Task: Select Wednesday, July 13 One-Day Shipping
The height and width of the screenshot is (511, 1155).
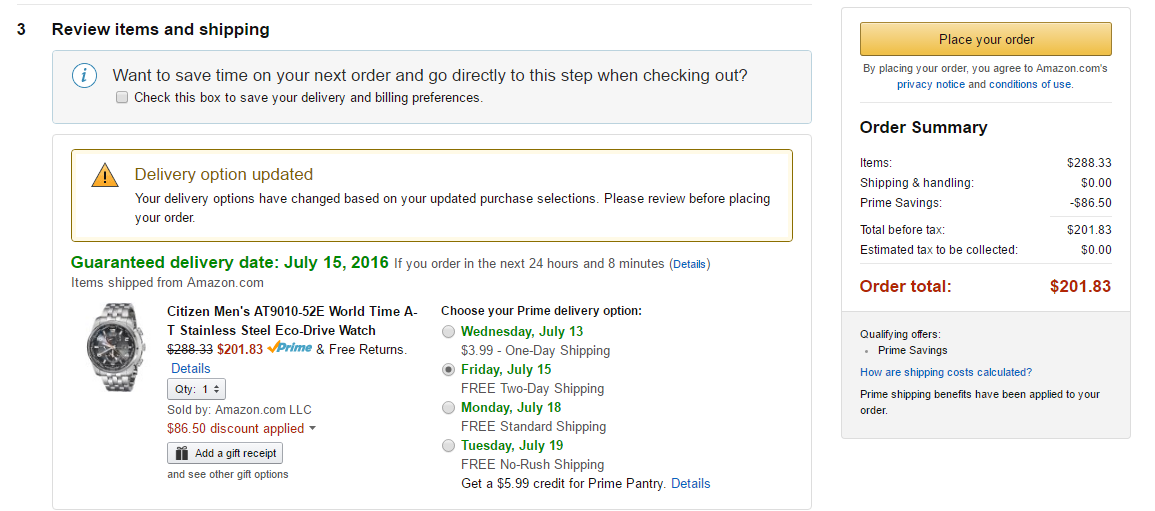Action: pyautogui.click(x=448, y=331)
